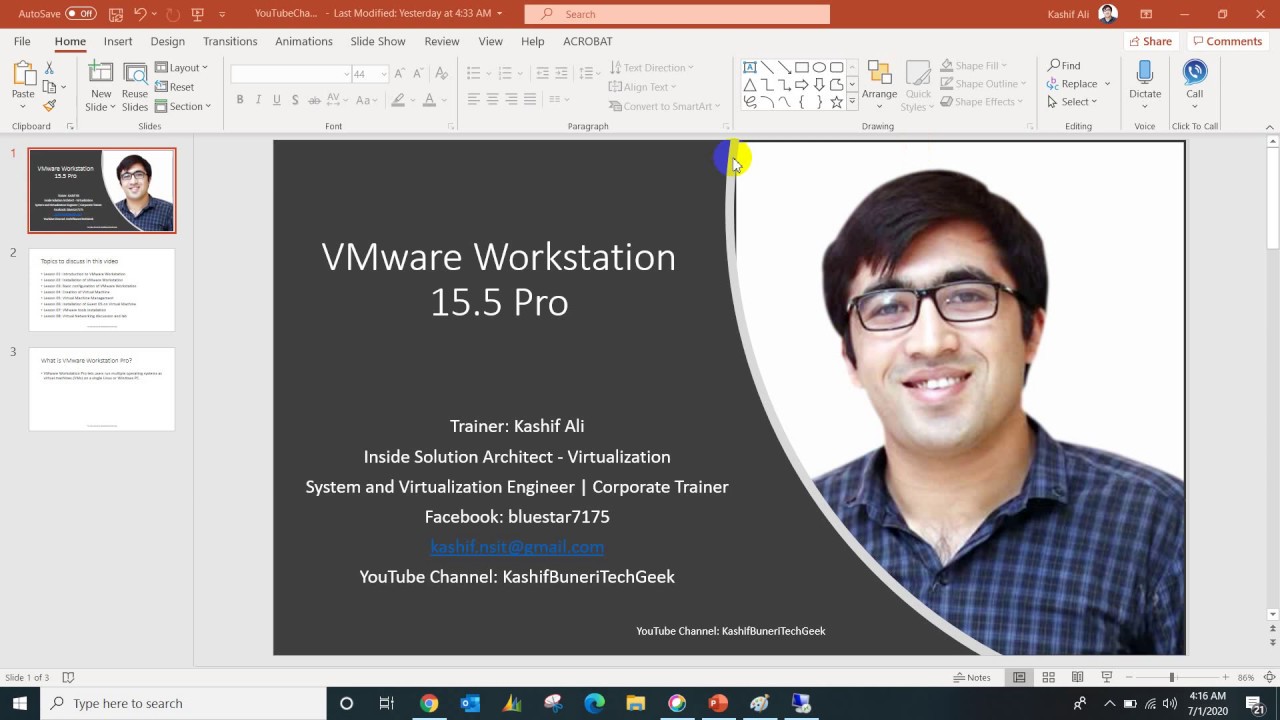1280x720 pixels.
Task: Open the ACROBAT tab
Action: 588,41
